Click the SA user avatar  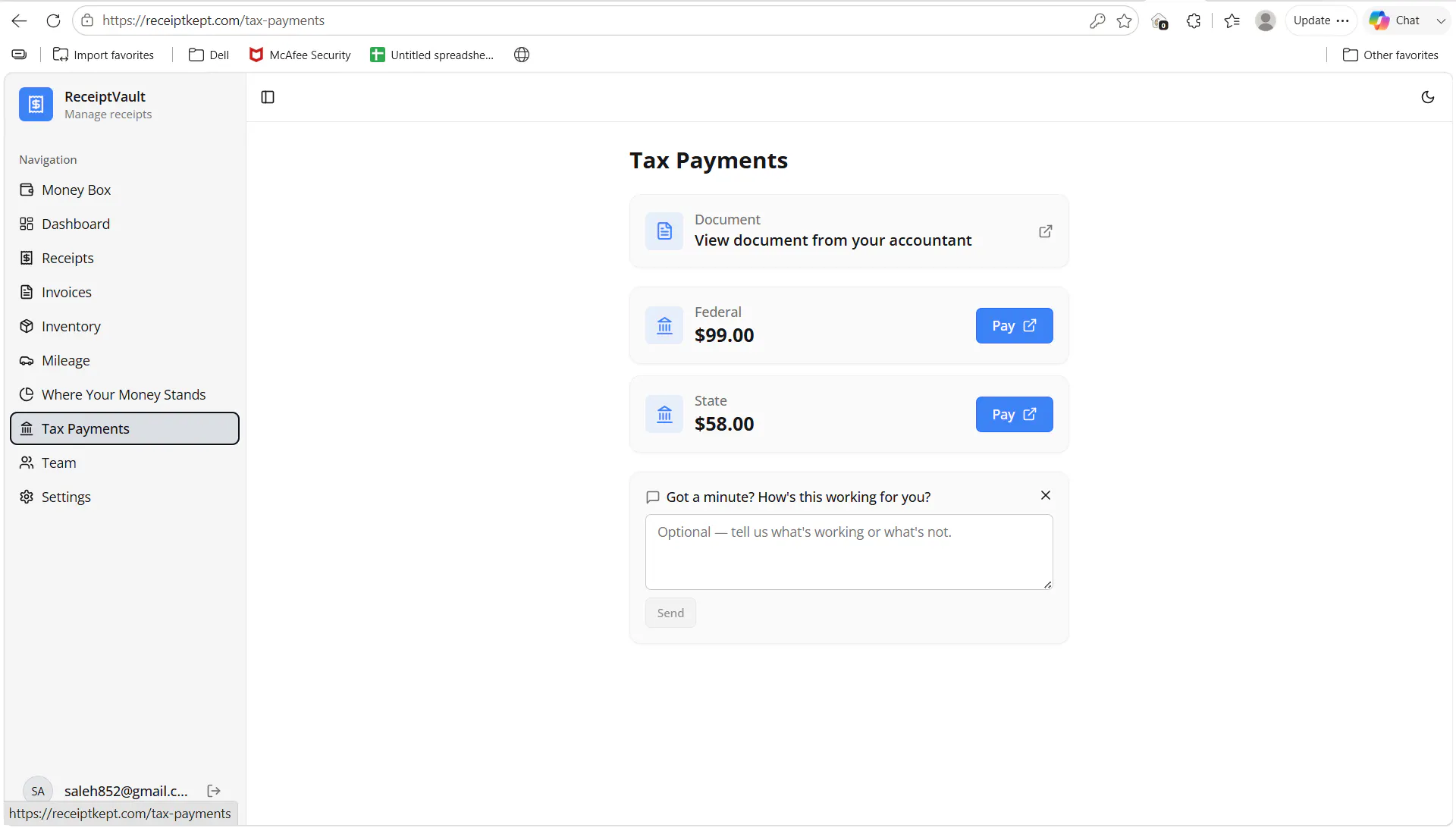38,791
